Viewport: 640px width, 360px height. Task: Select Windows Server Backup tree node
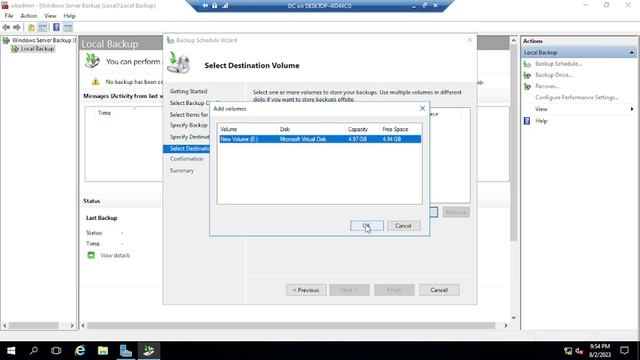pos(41,40)
